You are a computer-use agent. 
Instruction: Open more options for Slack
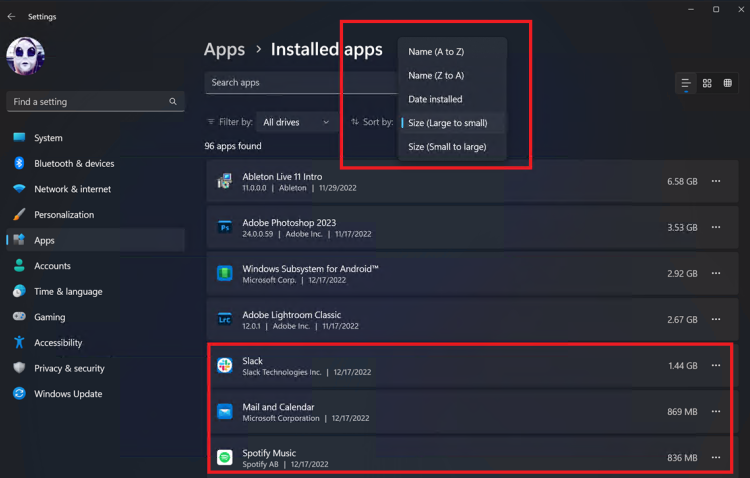(716, 366)
